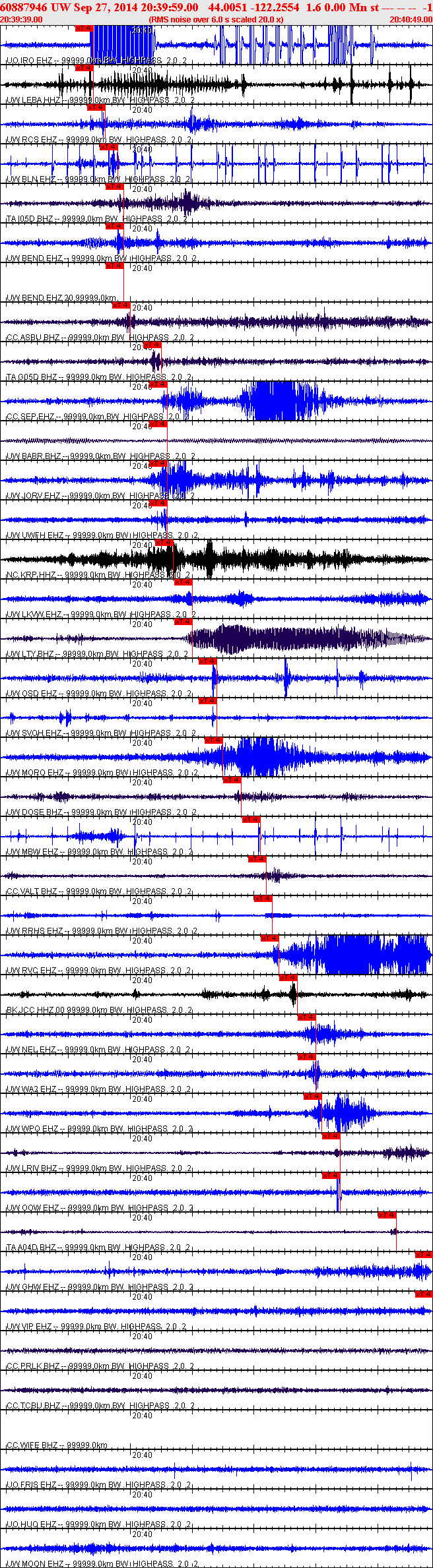Click the red pick marker on BK JCC trace

tap(288, 978)
